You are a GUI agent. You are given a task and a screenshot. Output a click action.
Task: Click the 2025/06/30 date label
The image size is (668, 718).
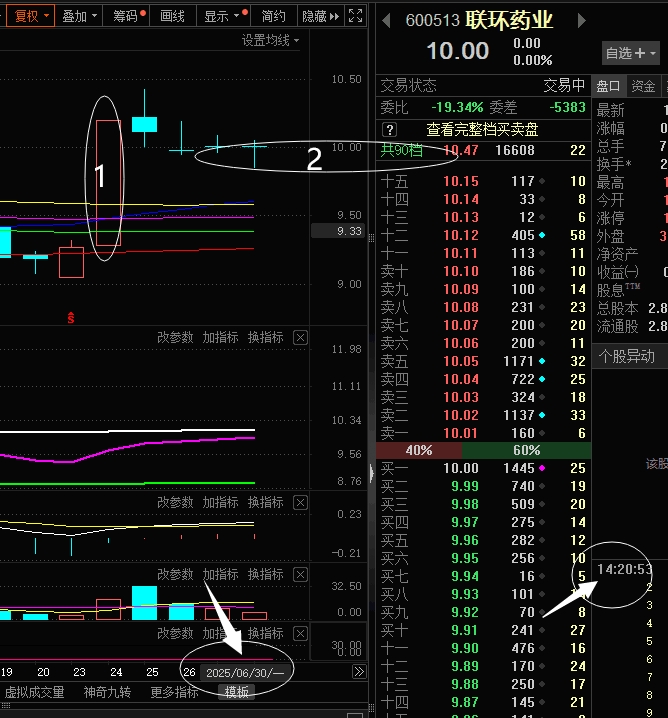[244, 673]
